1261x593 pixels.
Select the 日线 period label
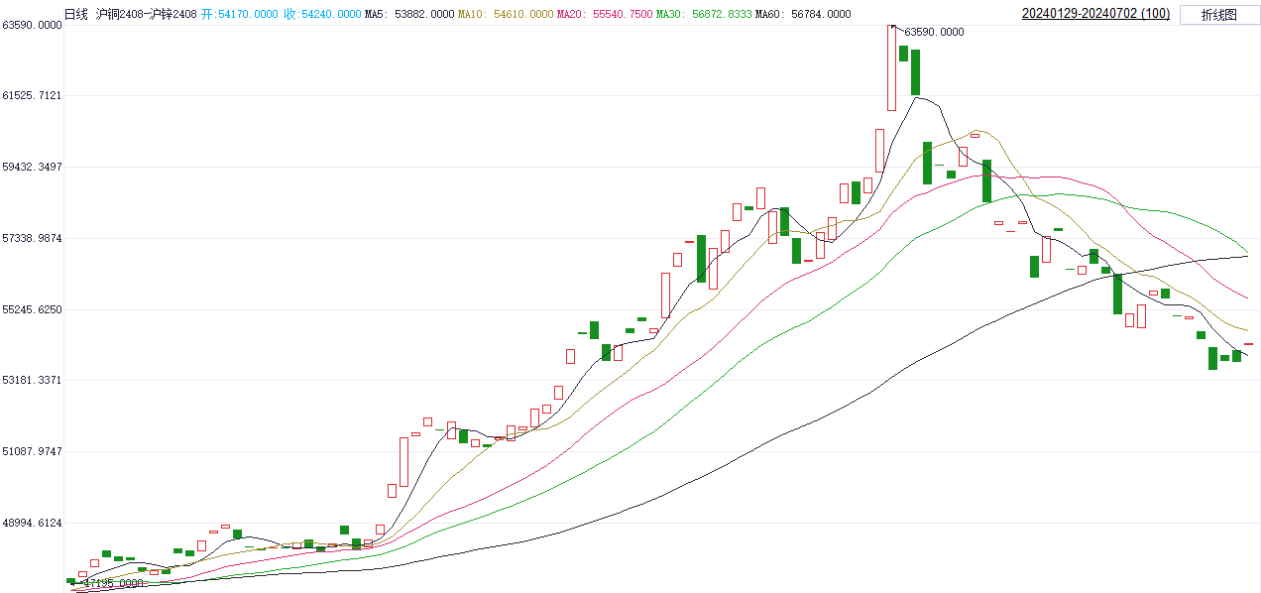click(x=76, y=14)
